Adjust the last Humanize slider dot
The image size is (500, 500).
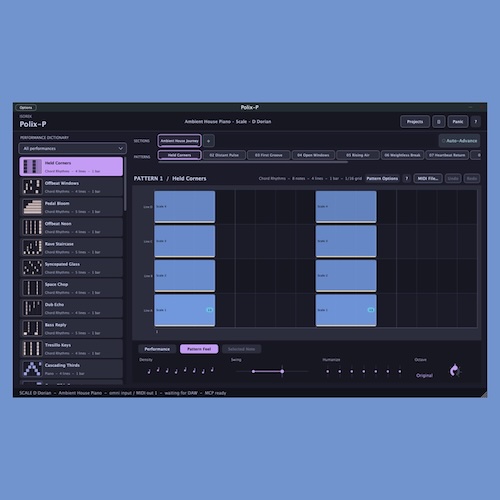click(x=400, y=371)
